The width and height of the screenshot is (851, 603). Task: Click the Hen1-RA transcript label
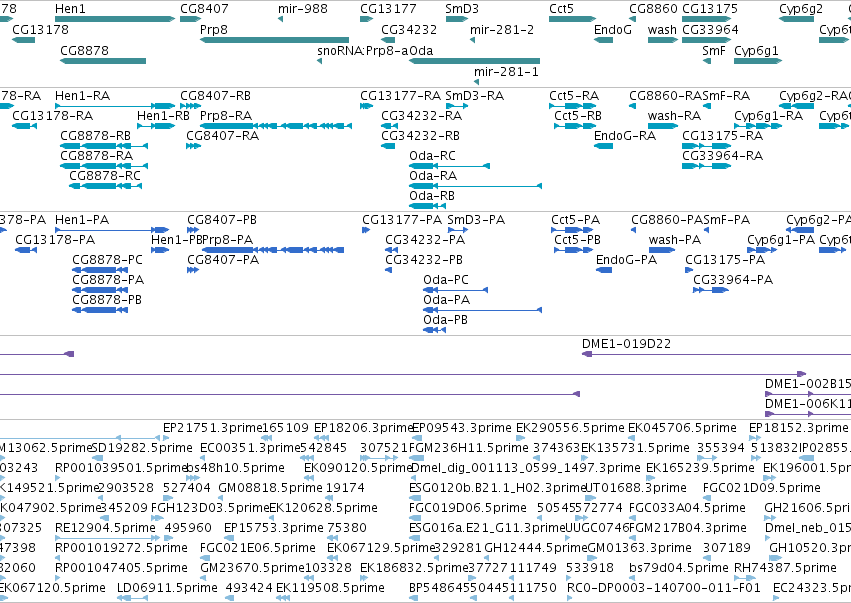82,96
